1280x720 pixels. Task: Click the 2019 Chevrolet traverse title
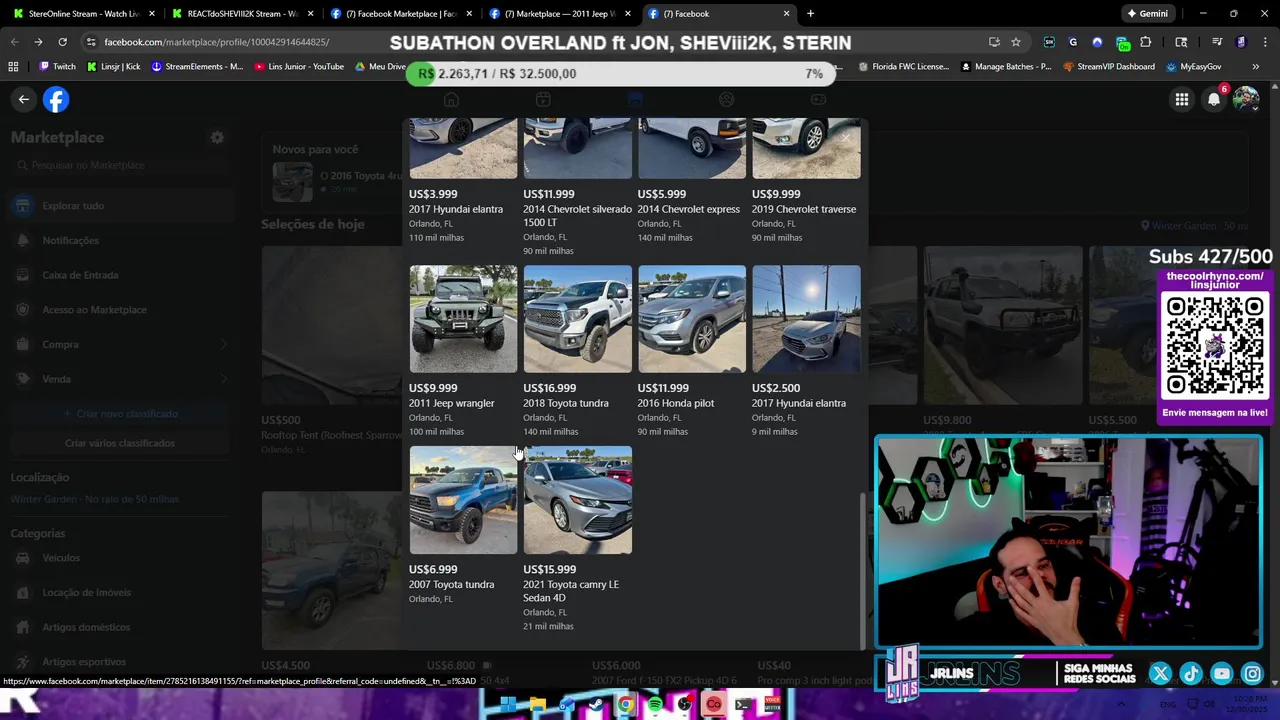click(804, 209)
